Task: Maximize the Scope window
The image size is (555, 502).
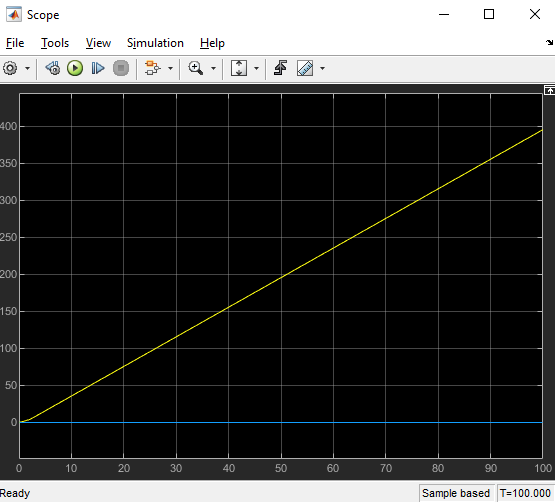Action: [489, 15]
